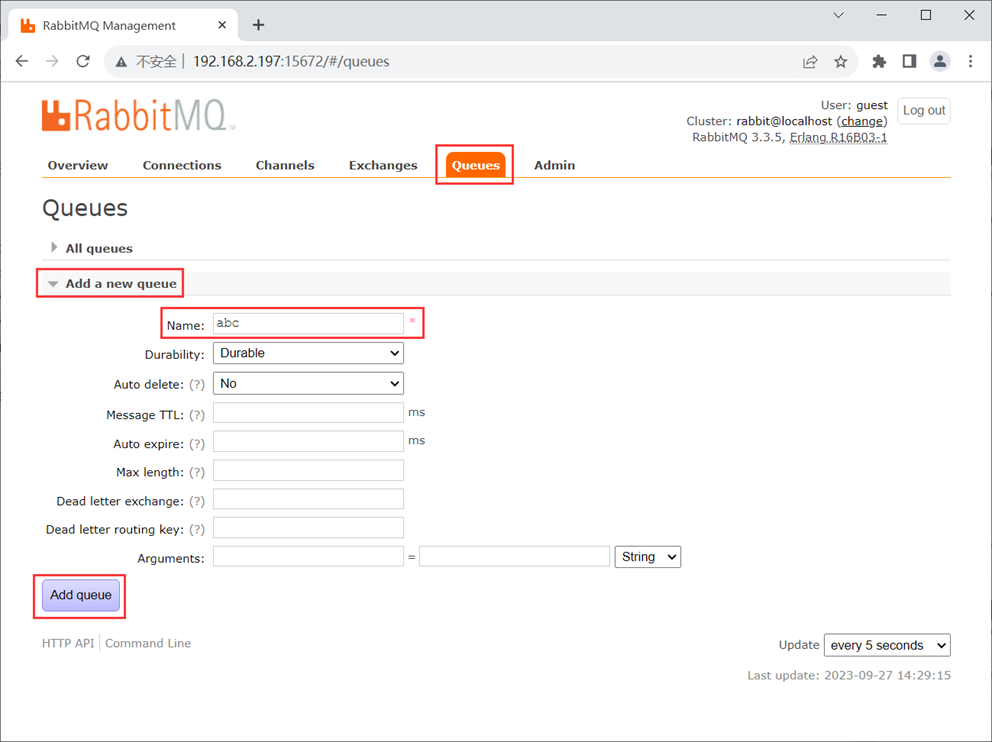Change the Update interval dropdown
This screenshot has width=992, height=742.
pyautogui.click(x=887, y=645)
